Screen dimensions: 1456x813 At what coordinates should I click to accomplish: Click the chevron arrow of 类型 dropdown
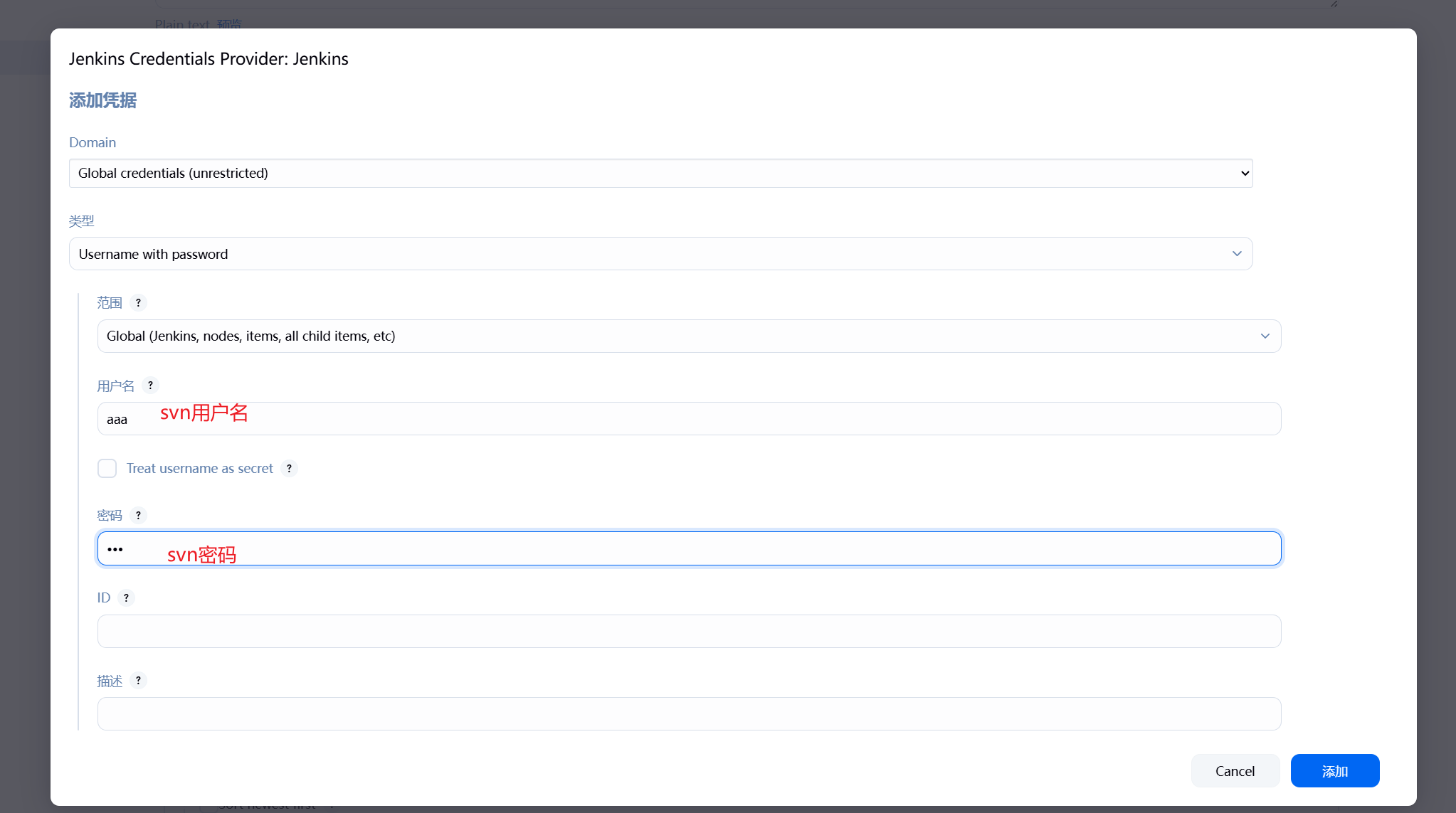1237,254
